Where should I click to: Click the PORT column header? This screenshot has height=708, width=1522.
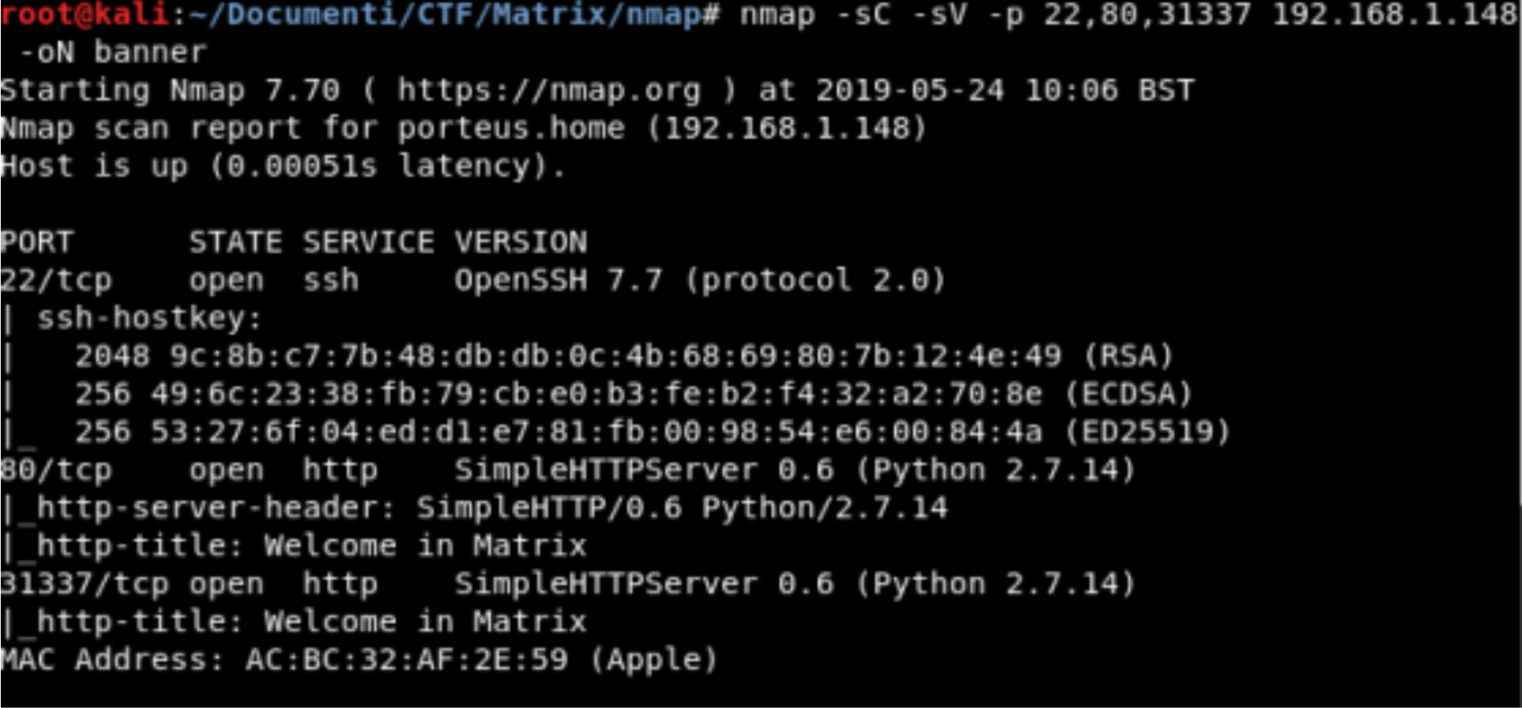tap(37, 243)
